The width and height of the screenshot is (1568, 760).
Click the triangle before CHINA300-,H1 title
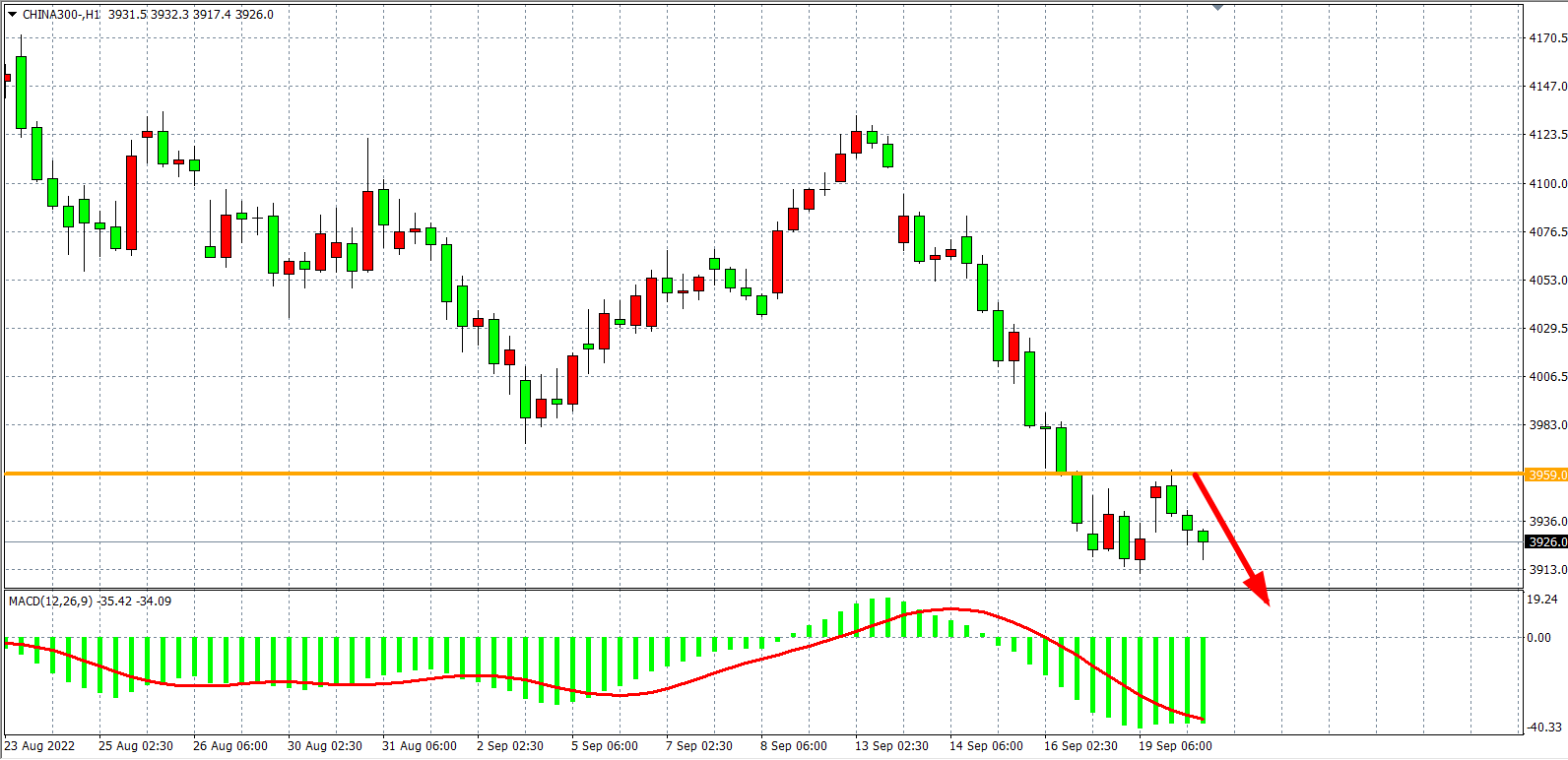pos(12,15)
